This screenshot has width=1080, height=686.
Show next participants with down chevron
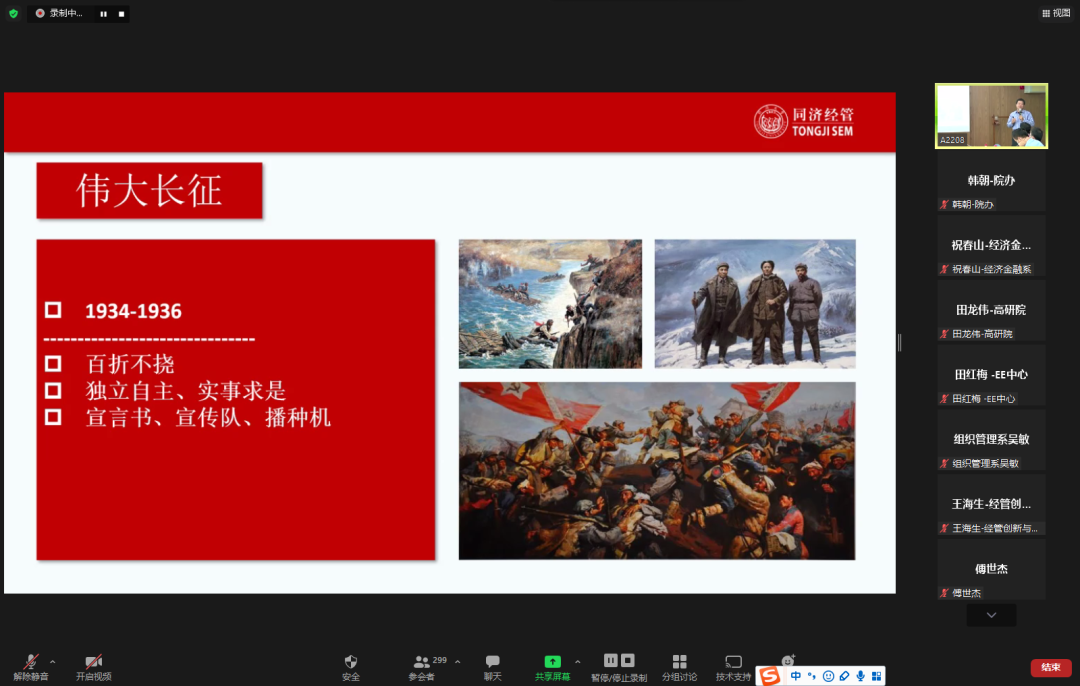click(x=991, y=615)
